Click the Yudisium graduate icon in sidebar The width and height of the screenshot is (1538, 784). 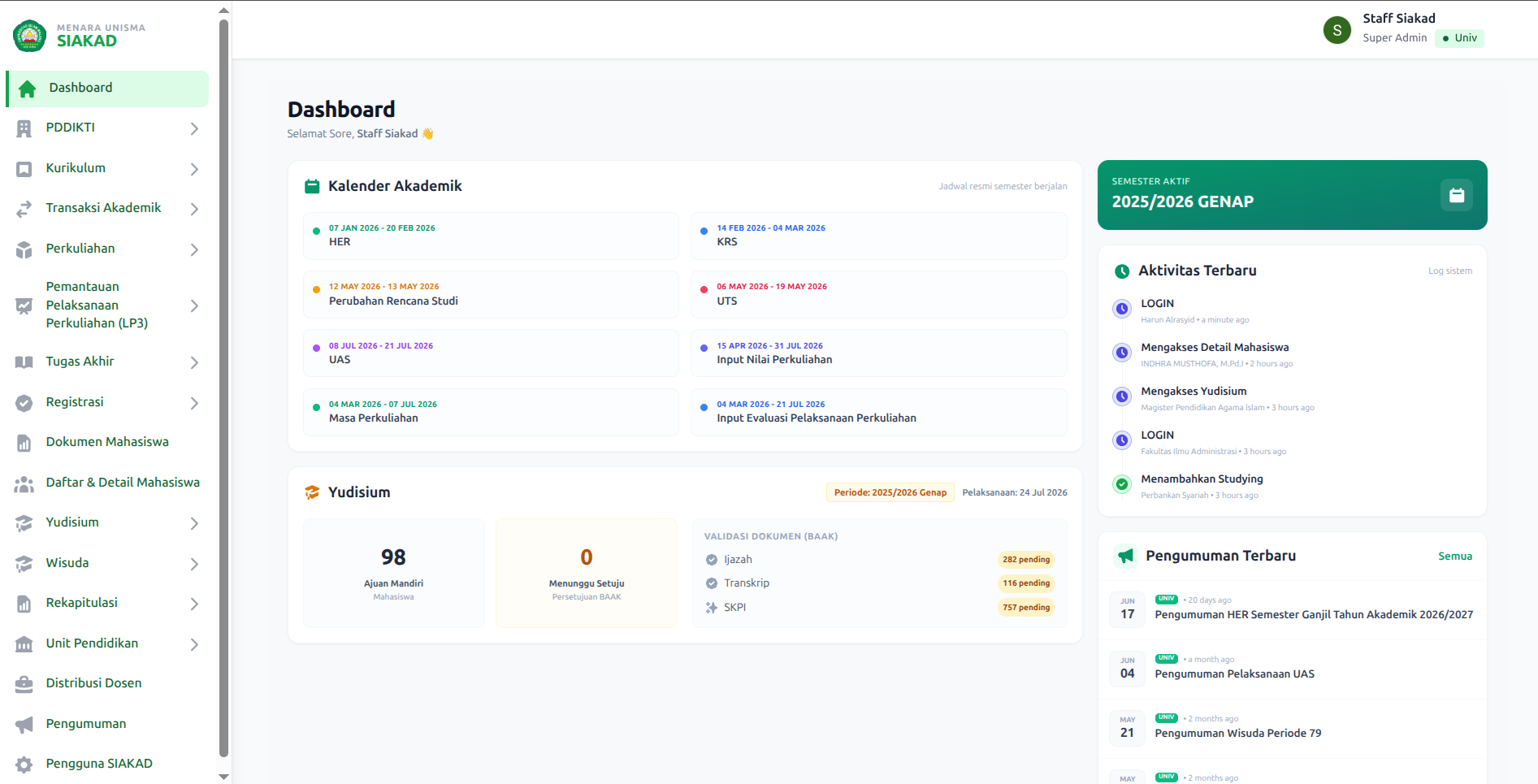point(24,523)
